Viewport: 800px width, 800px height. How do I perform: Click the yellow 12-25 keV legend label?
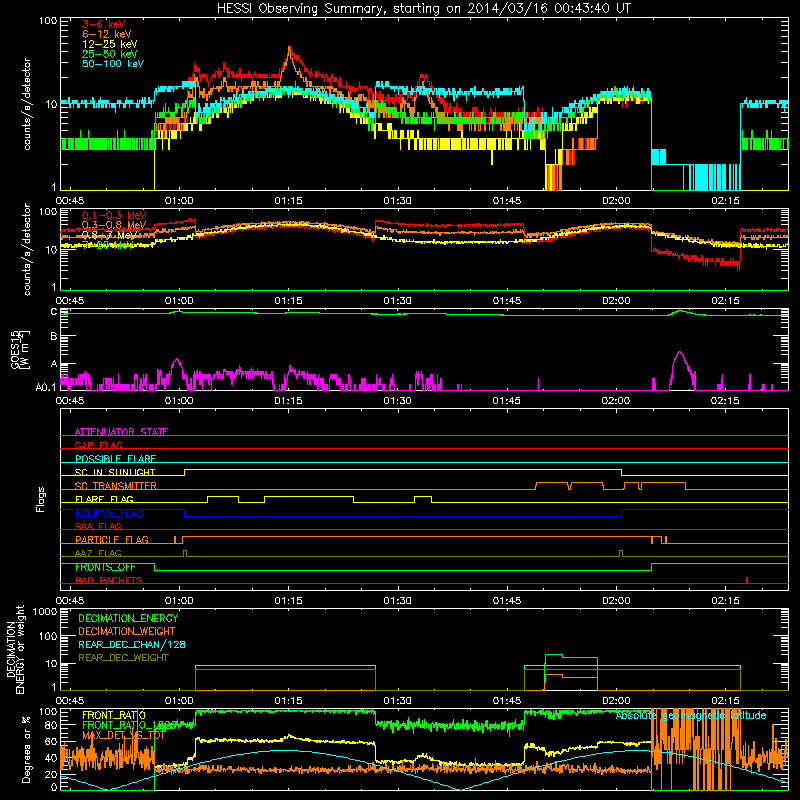pos(110,44)
